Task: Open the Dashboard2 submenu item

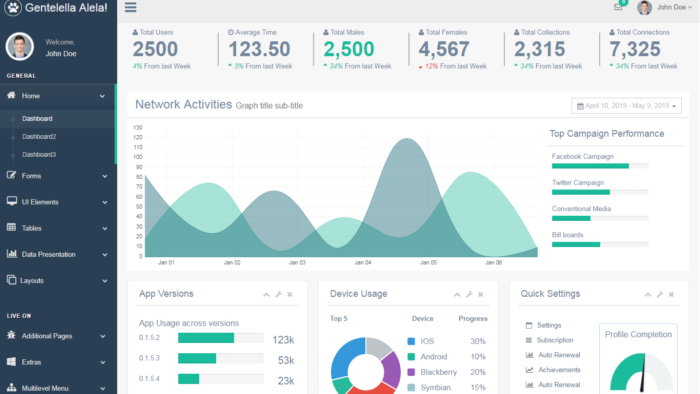Action: [39, 137]
